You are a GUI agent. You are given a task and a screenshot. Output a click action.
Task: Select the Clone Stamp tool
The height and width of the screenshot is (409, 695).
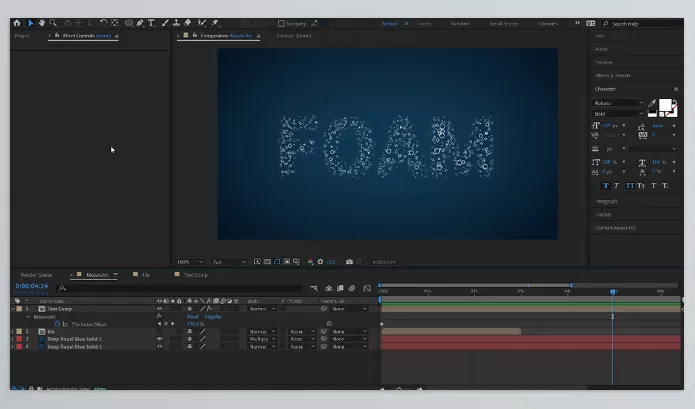click(x=176, y=23)
